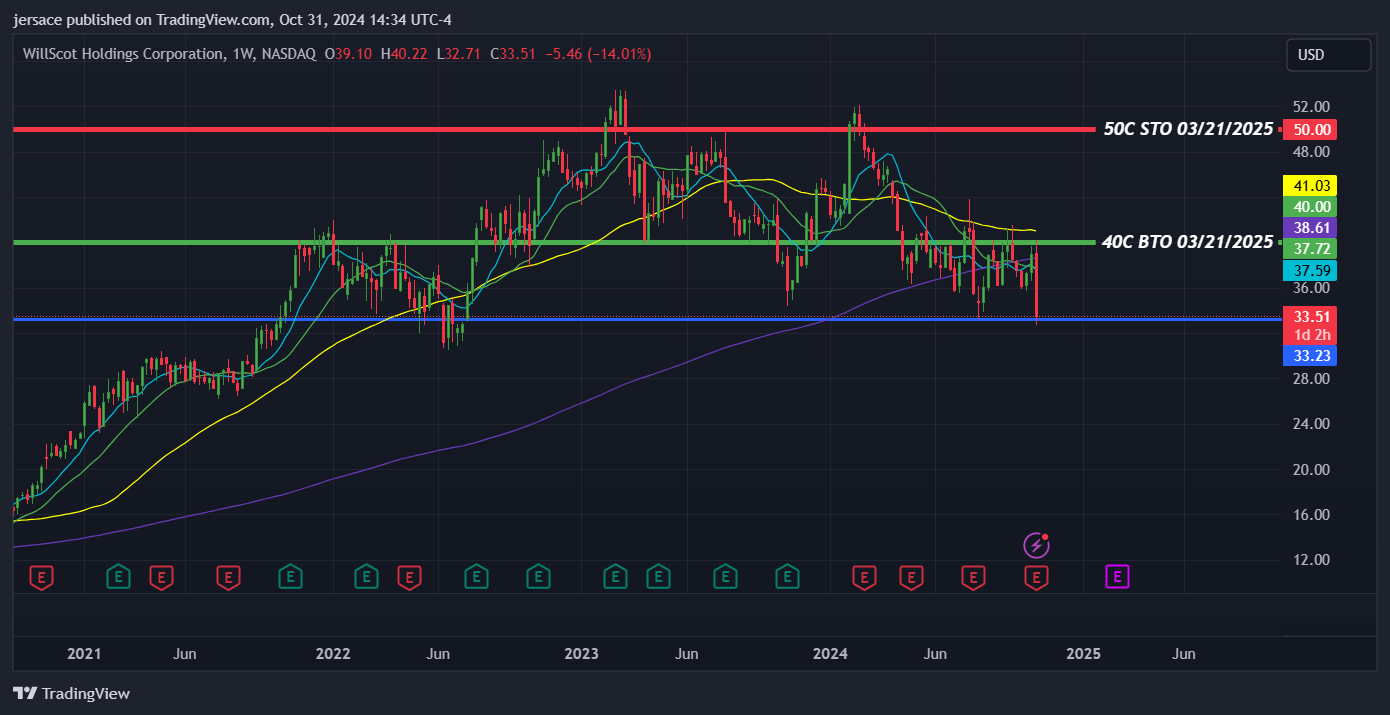
Task: Click the yellow 41.03 moving average label
Action: [1312, 186]
